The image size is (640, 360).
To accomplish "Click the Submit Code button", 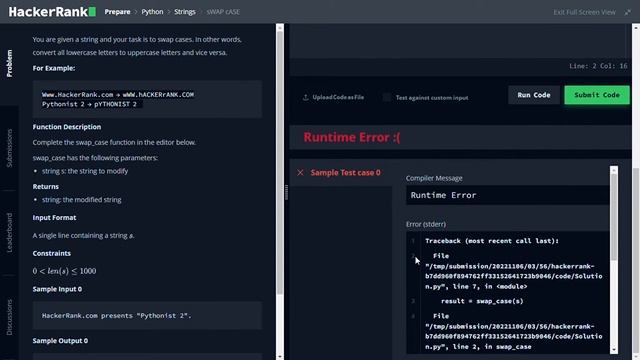I will [x=597, y=95].
